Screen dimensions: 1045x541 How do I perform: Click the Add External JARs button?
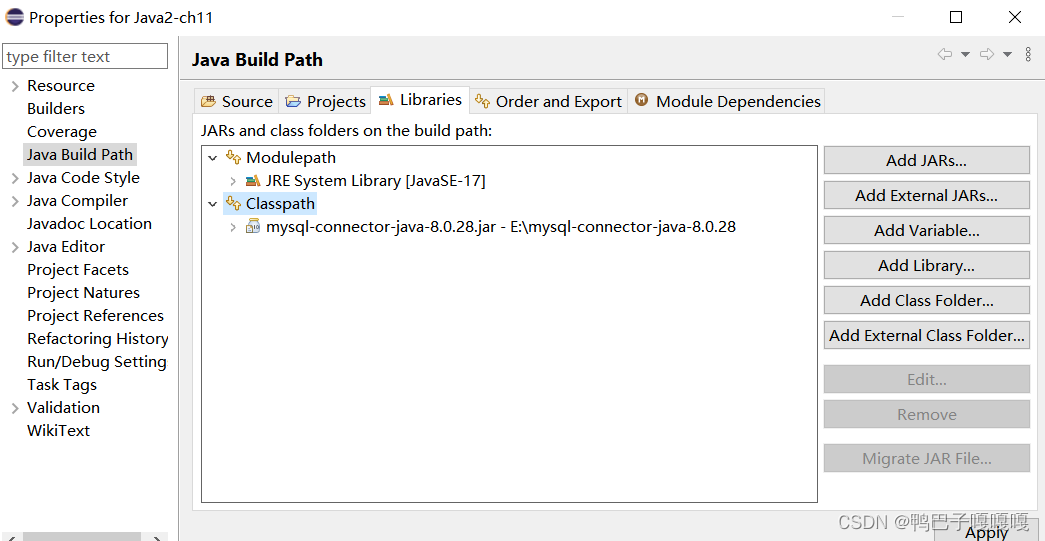click(926, 195)
